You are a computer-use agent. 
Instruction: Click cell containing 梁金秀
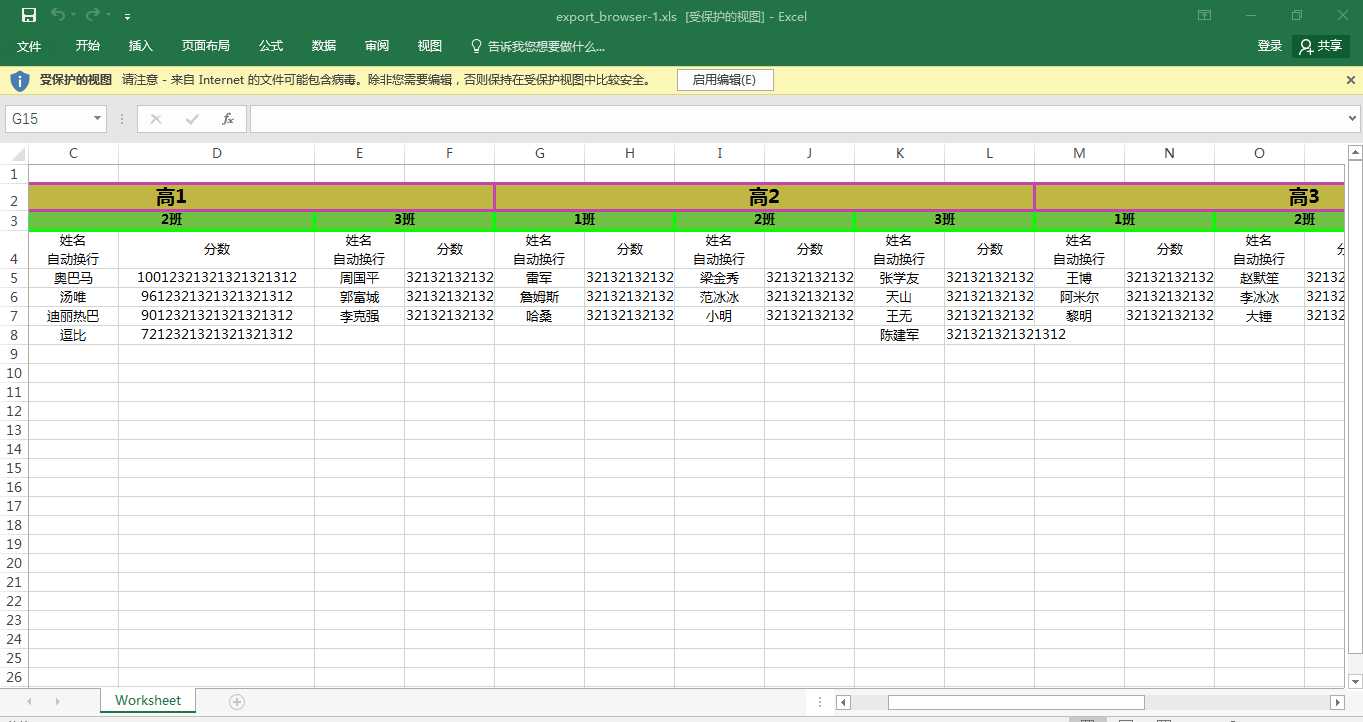(719, 278)
